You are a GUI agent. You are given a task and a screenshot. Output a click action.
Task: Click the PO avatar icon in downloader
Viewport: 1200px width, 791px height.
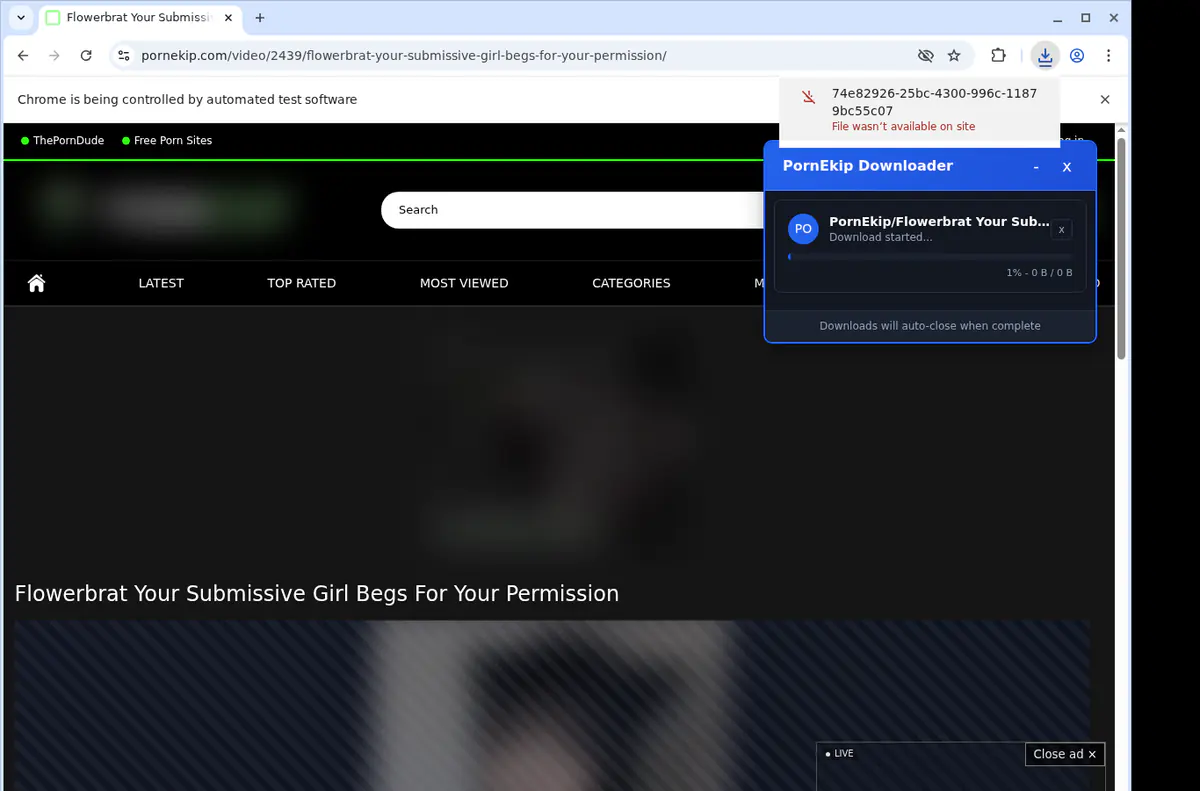pos(803,229)
